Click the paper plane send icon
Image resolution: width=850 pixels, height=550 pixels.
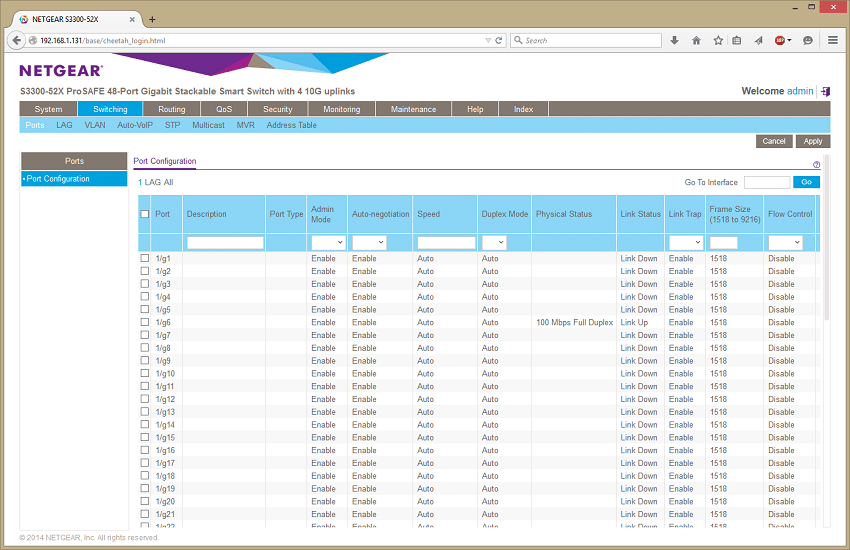[758, 40]
